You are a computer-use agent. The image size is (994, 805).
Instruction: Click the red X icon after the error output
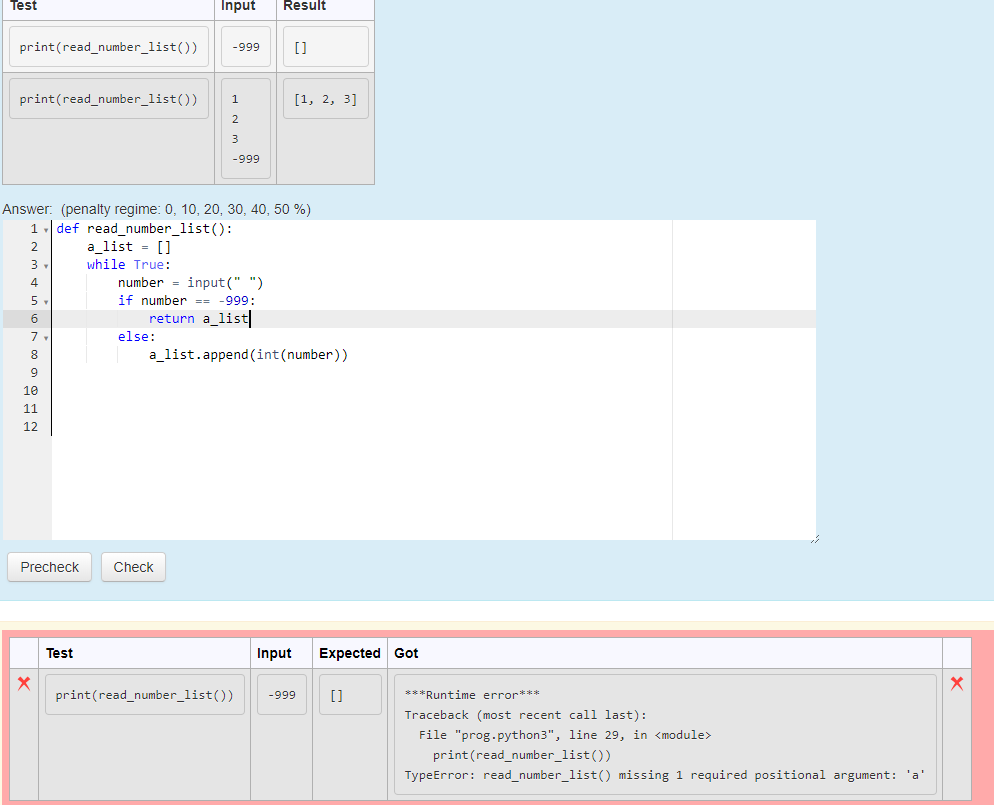pyautogui.click(x=957, y=683)
